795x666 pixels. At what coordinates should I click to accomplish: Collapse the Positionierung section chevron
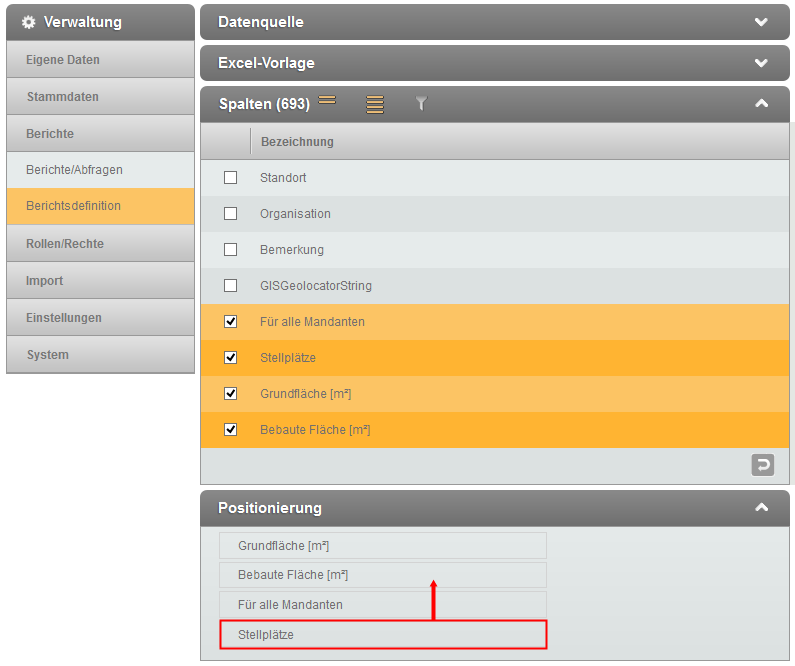click(x=762, y=508)
